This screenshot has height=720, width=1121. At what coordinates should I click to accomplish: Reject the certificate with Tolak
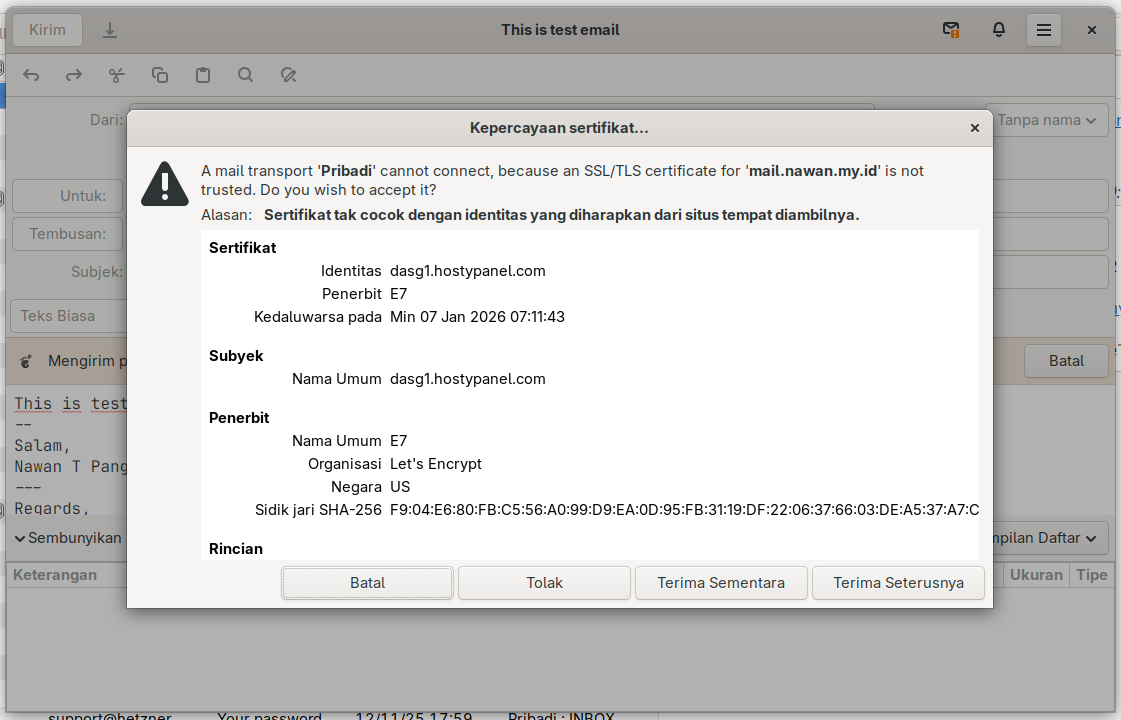(544, 583)
